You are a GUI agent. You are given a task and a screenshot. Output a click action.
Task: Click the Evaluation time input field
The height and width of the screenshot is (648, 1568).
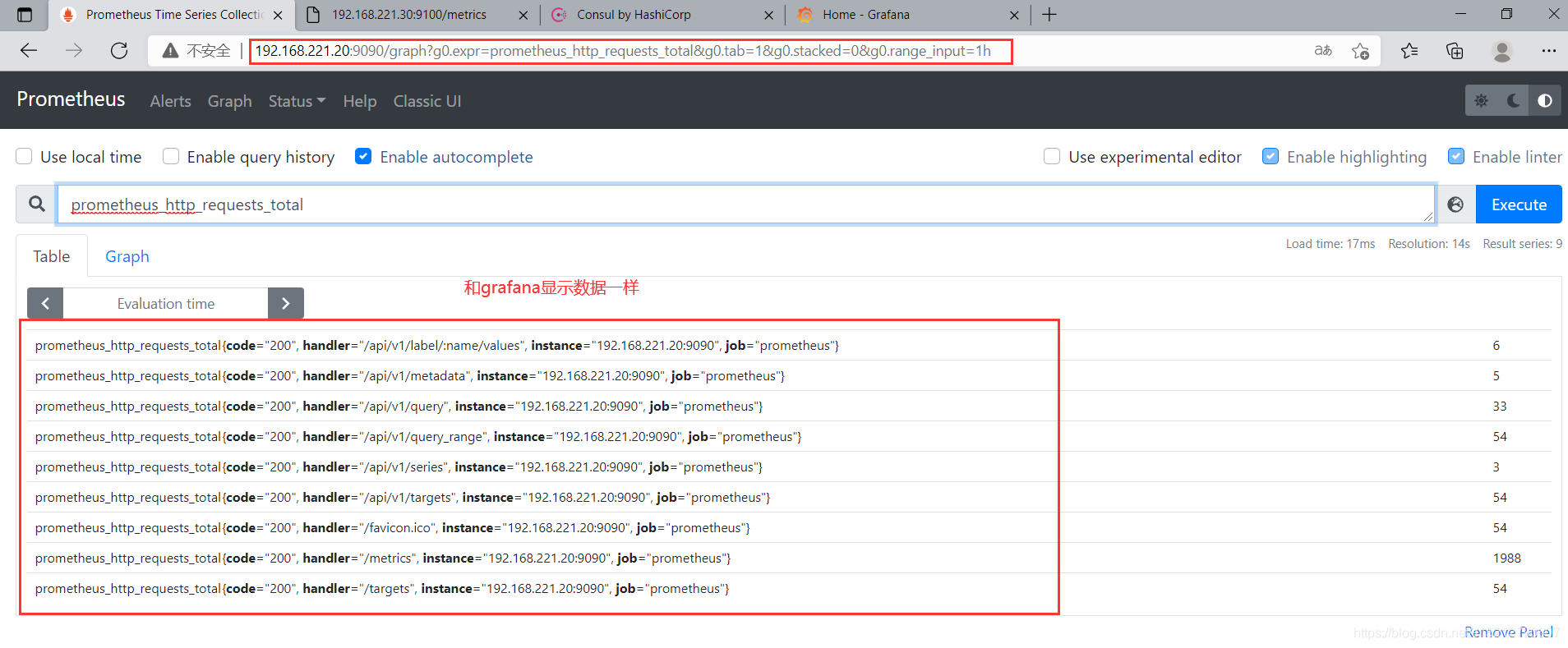pyautogui.click(x=166, y=303)
